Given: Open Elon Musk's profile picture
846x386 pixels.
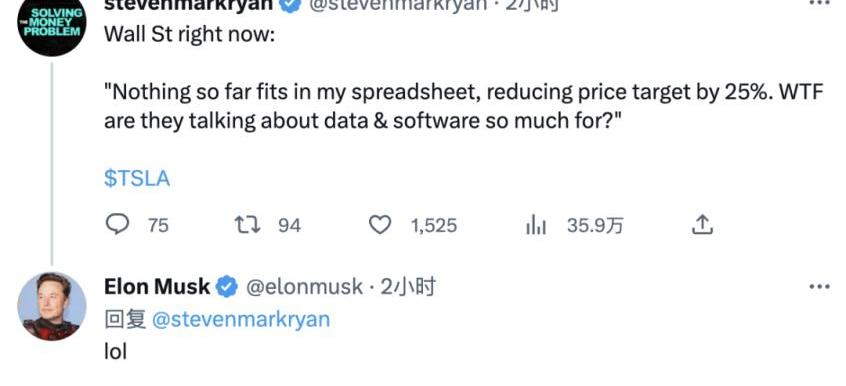Looking at the screenshot, I should (x=52, y=306).
